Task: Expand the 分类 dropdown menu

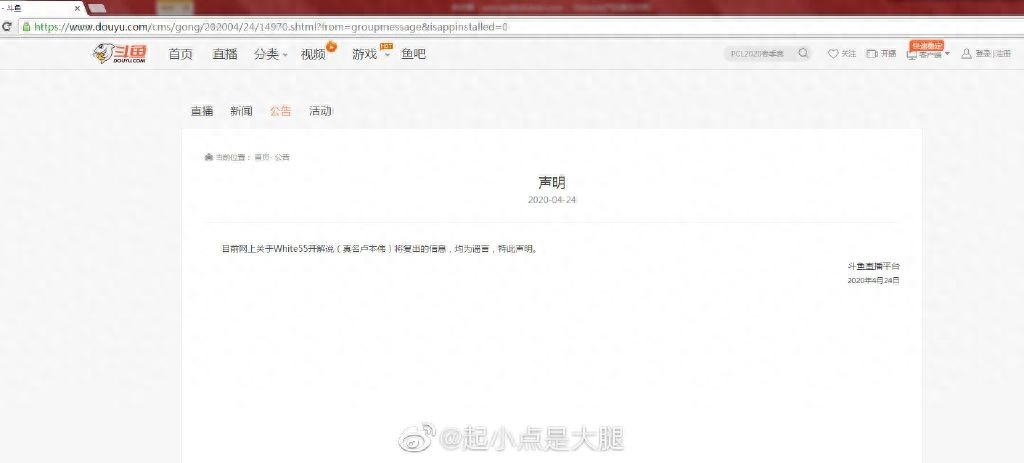Action: 285,55
